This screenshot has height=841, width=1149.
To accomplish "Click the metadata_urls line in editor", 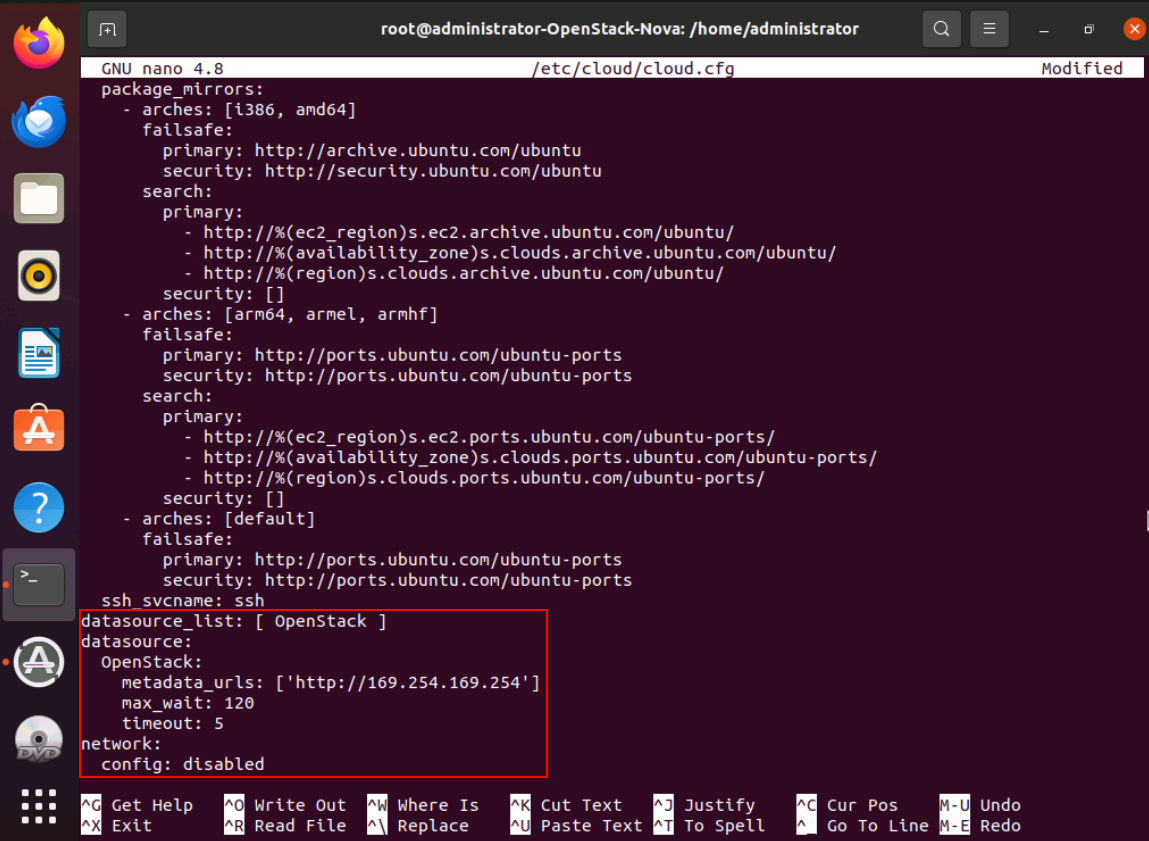I will tap(330, 683).
